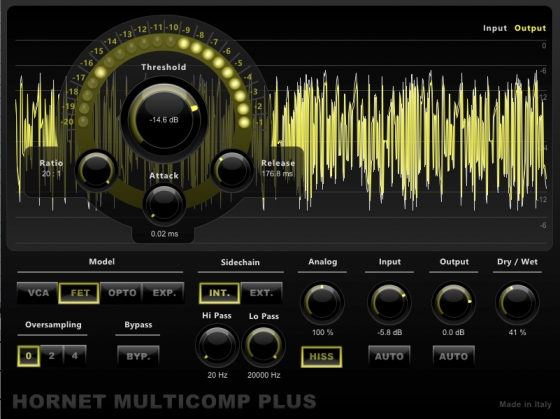Image resolution: width=560 pixels, height=419 pixels.
Task: Click the 41 % dry/wet value
Action: click(x=518, y=332)
